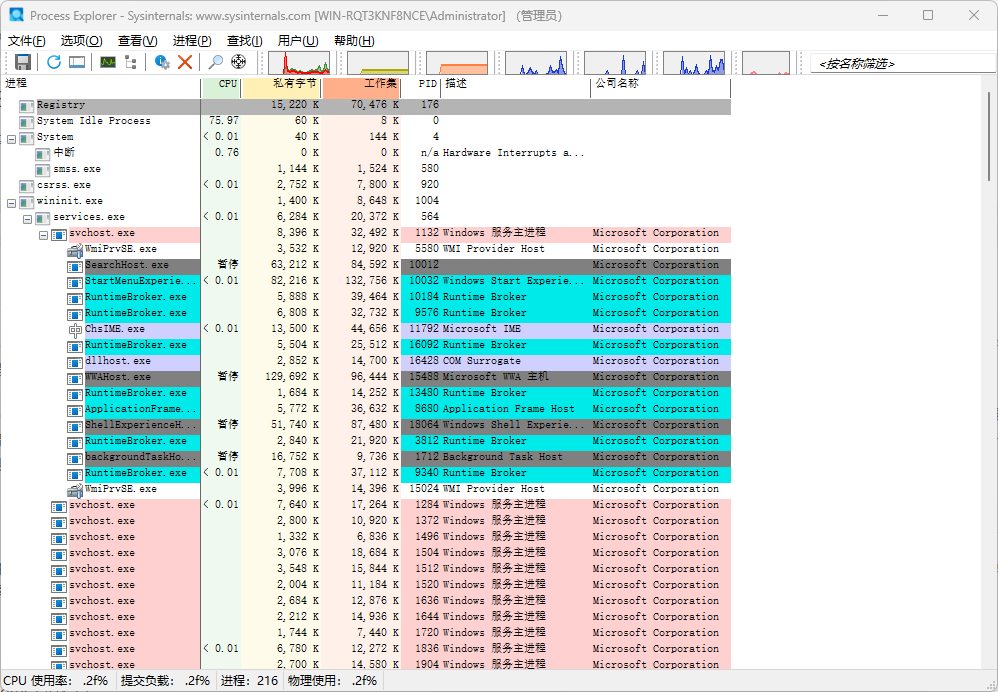Select the SearchHost.exe process row
Screen dimensions: 998x692
click(x=126, y=265)
